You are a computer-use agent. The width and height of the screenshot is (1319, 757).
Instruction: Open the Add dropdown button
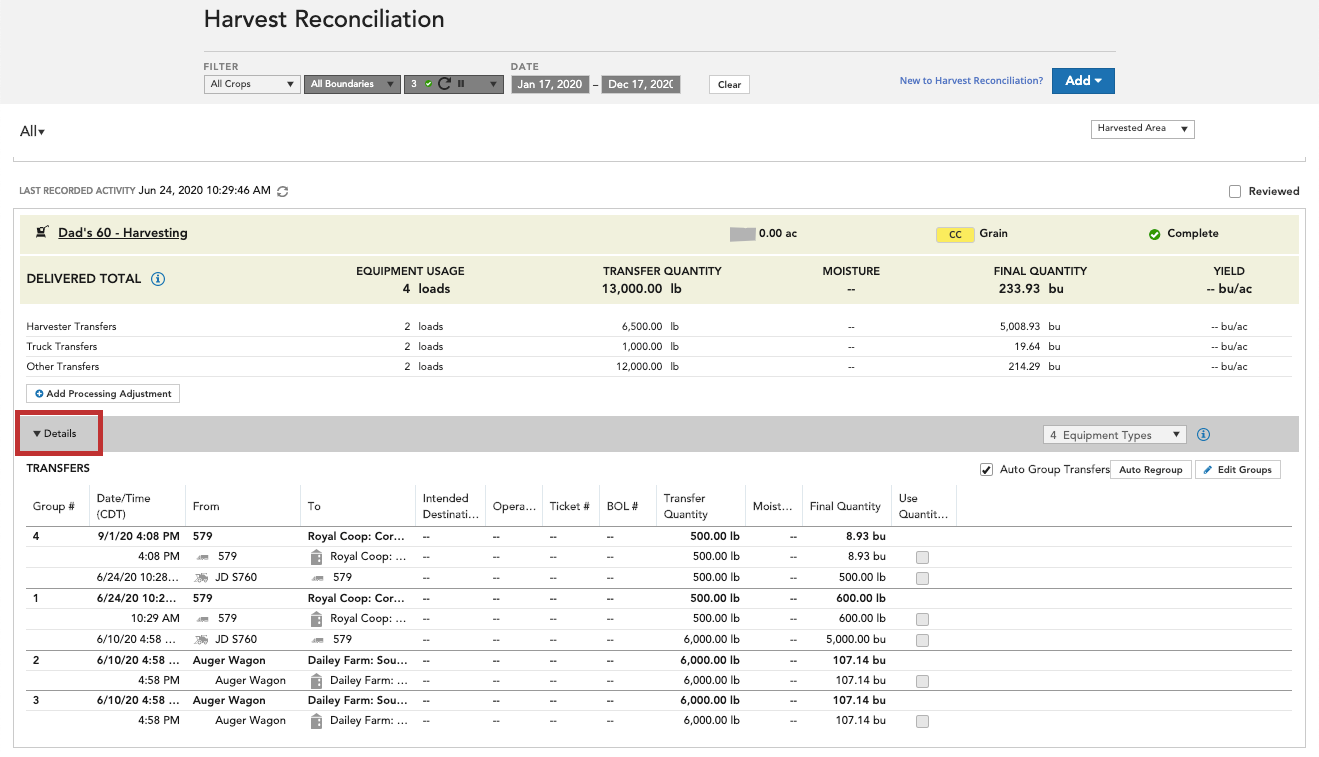[1083, 81]
